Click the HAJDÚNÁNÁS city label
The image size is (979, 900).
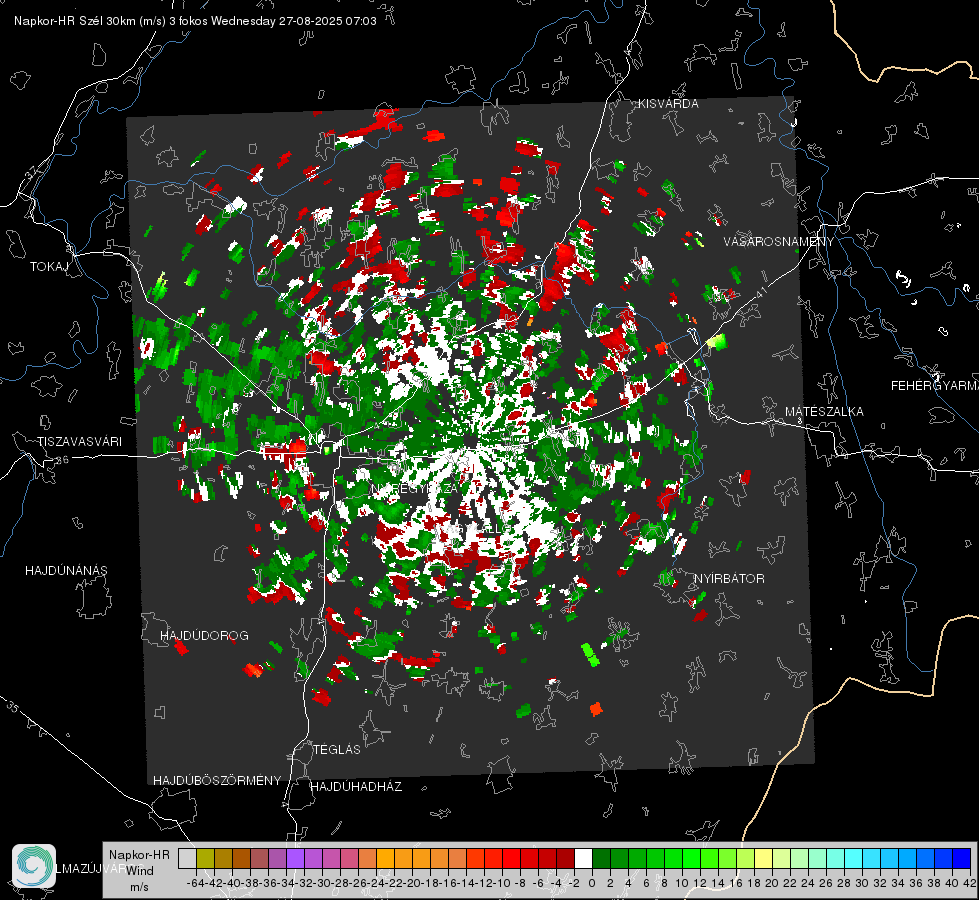click(x=66, y=570)
